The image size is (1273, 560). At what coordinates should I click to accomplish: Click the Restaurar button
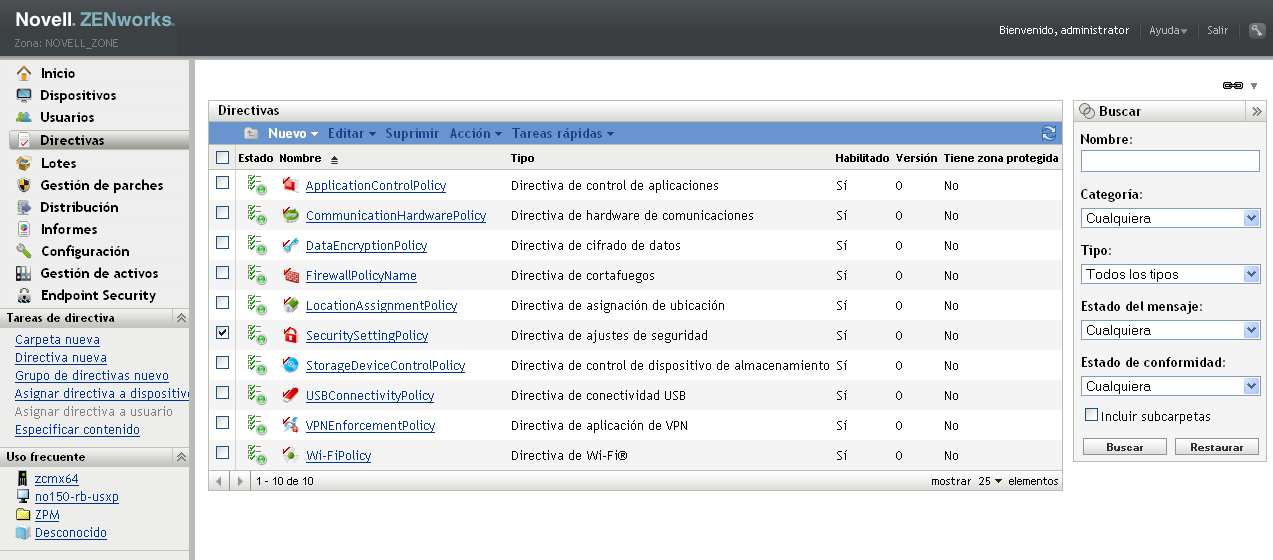(x=1217, y=447)
